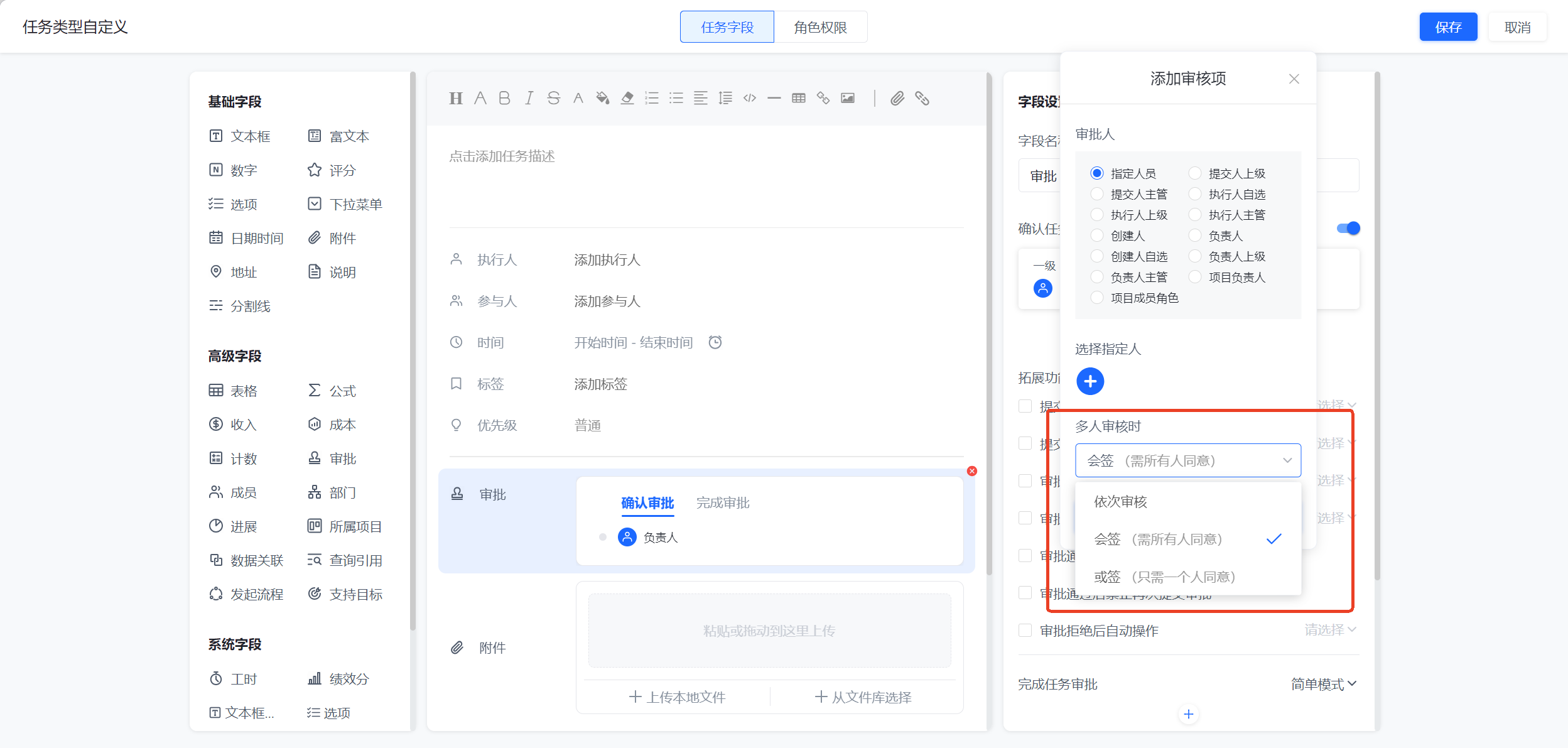Open the 确认审批 tab
Screen dimensions: 1568x748
[647, 503]
